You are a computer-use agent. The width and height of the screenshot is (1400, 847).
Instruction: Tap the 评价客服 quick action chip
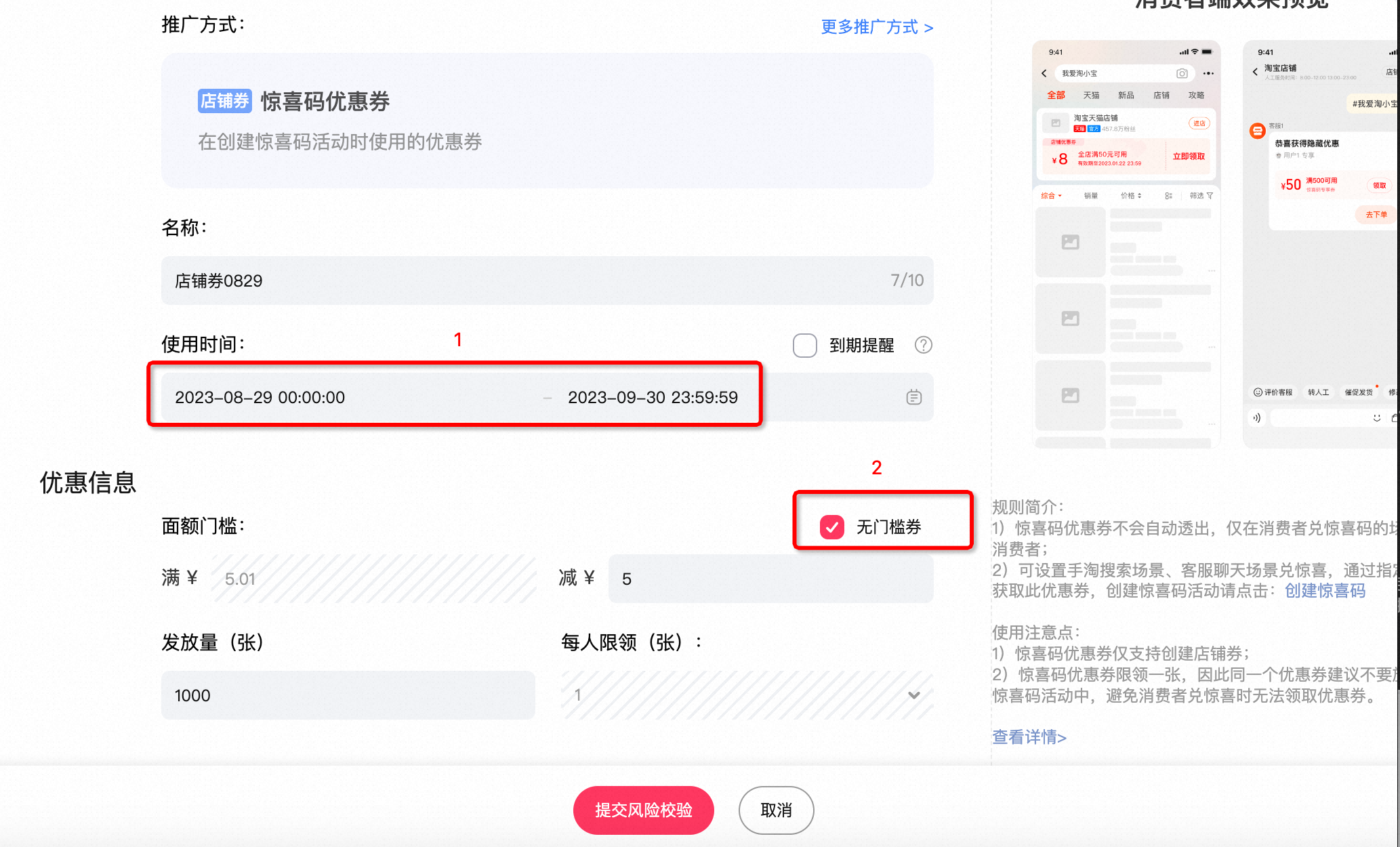[1273, 392]
